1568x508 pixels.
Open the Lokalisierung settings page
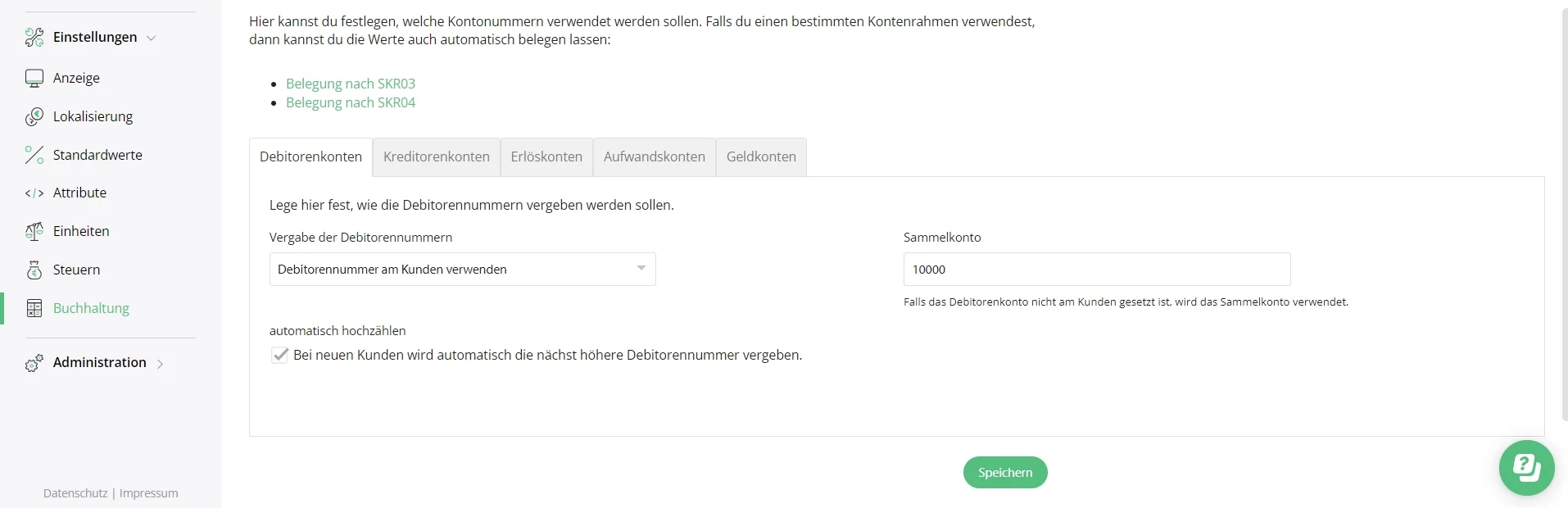click(93, 116)
